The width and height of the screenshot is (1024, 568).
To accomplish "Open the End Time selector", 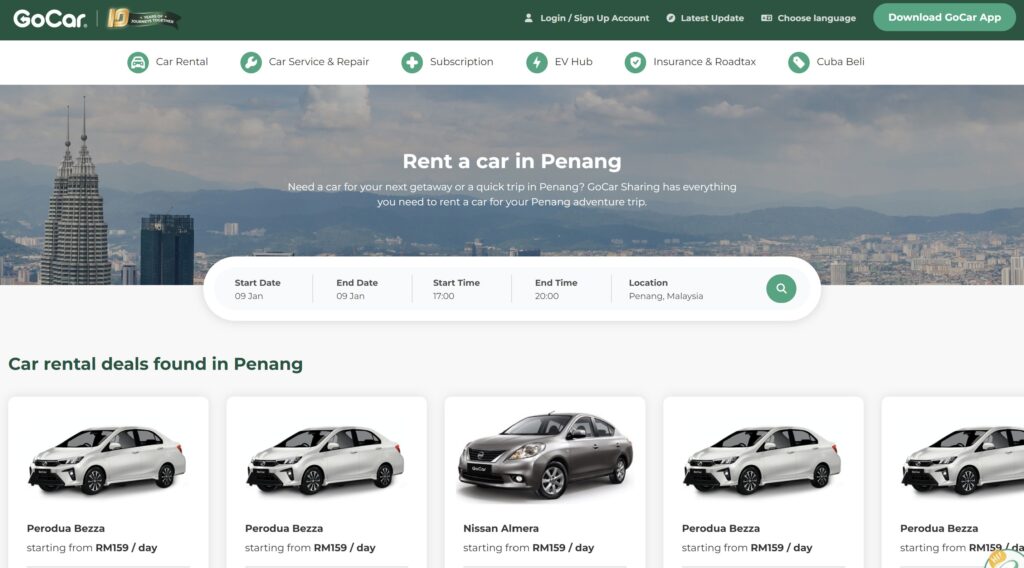I will coord(557,289).
